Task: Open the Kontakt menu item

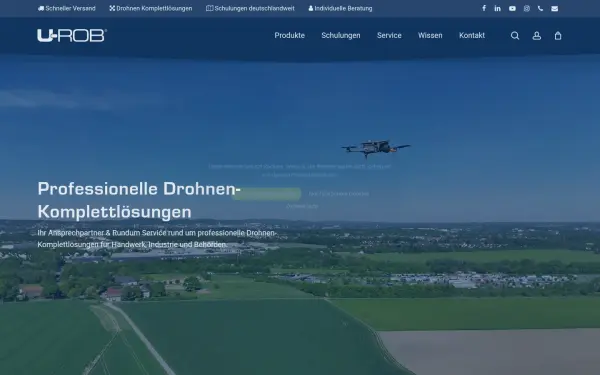Action: click(472, 35)
